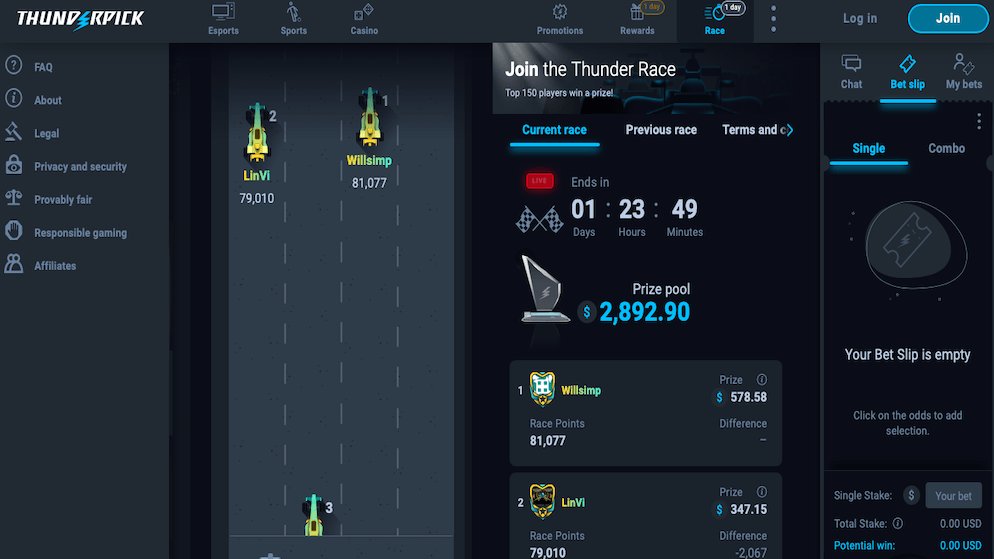Open the Responsible gaming page
This screenshot has height=559, width=994.
point(80,233)
